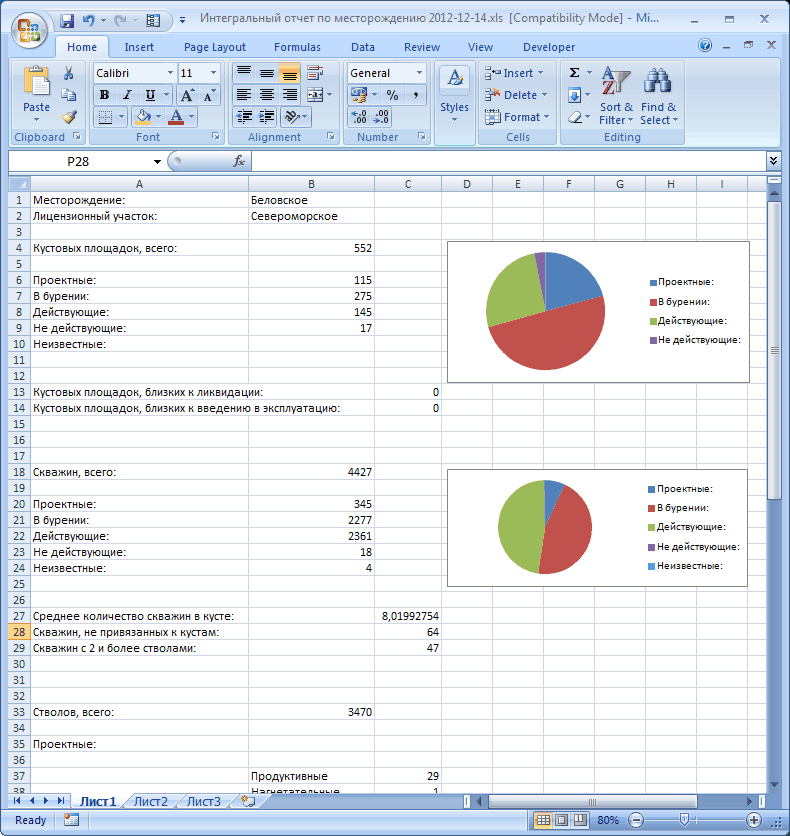Switch to Page Layout view in status bar
This screenshot has height=836, width=790.
coord(561,820)
